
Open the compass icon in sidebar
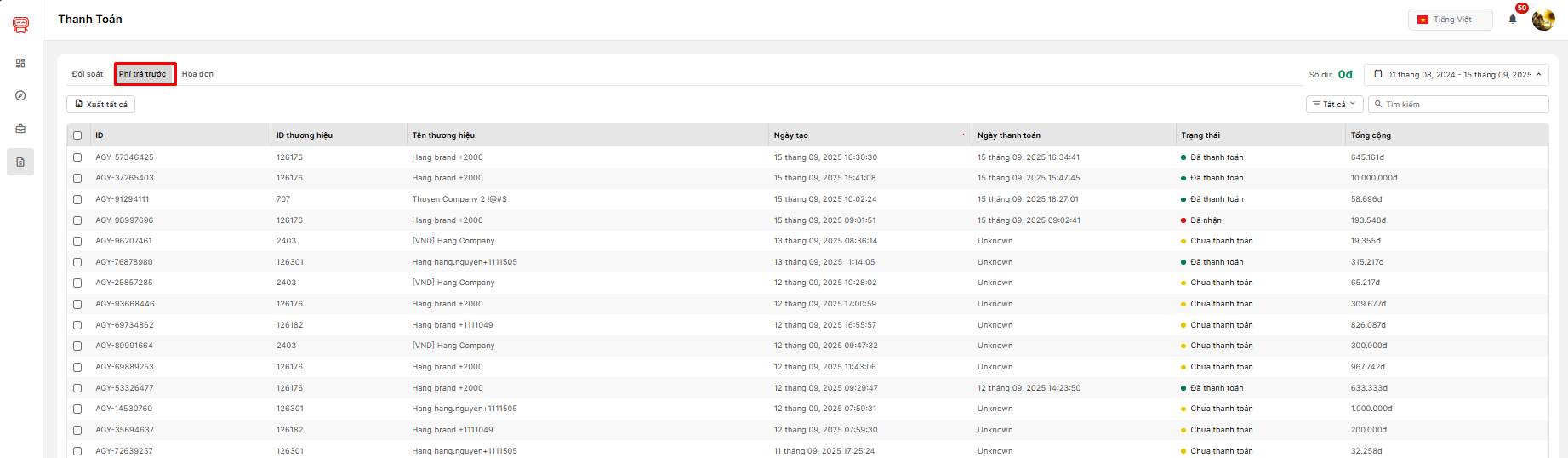[20, 95]
